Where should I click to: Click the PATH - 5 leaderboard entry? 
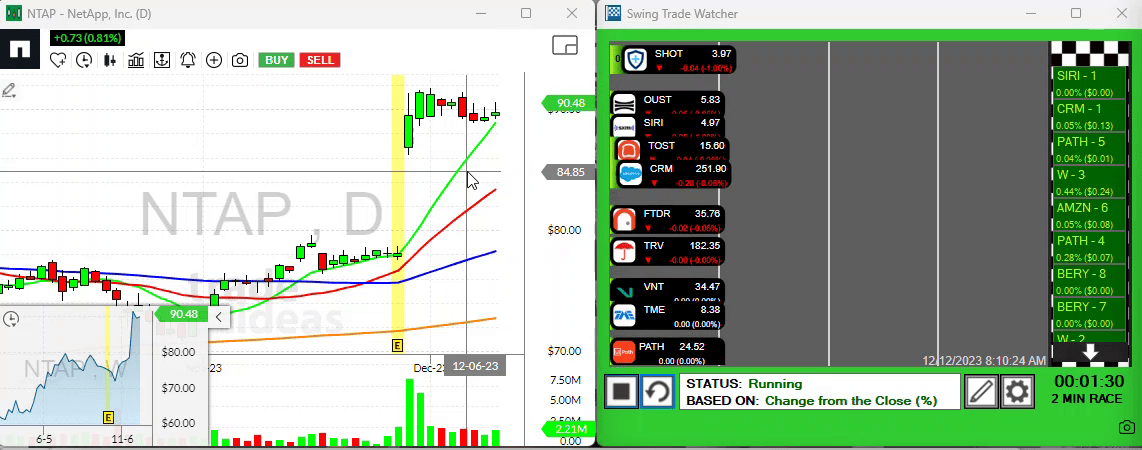point(1090,149)
